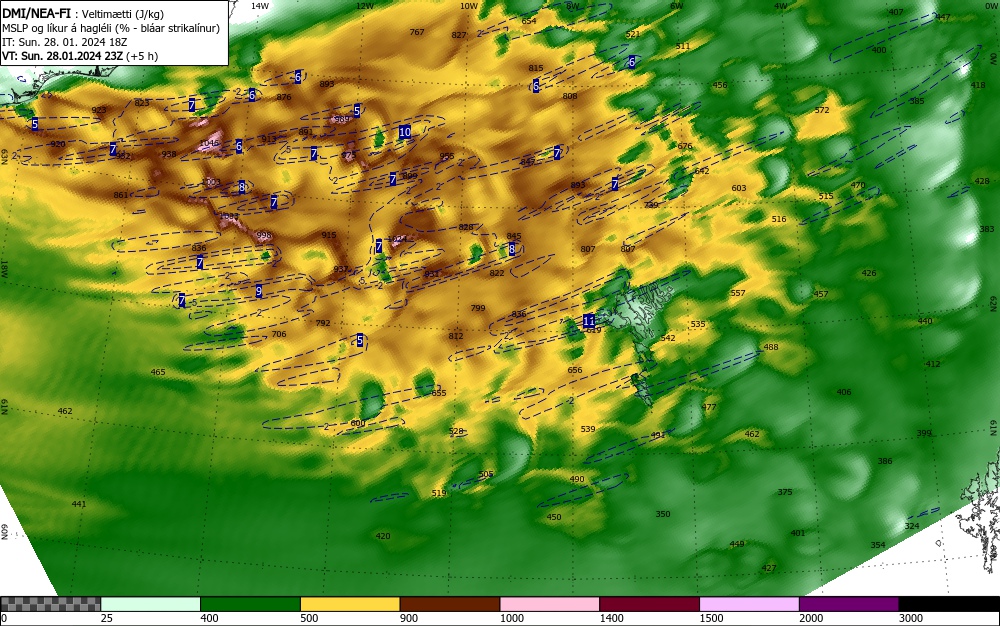Click the 1046 value on the pink peak
Viewport: 1000px width, 626px height.
209,143
